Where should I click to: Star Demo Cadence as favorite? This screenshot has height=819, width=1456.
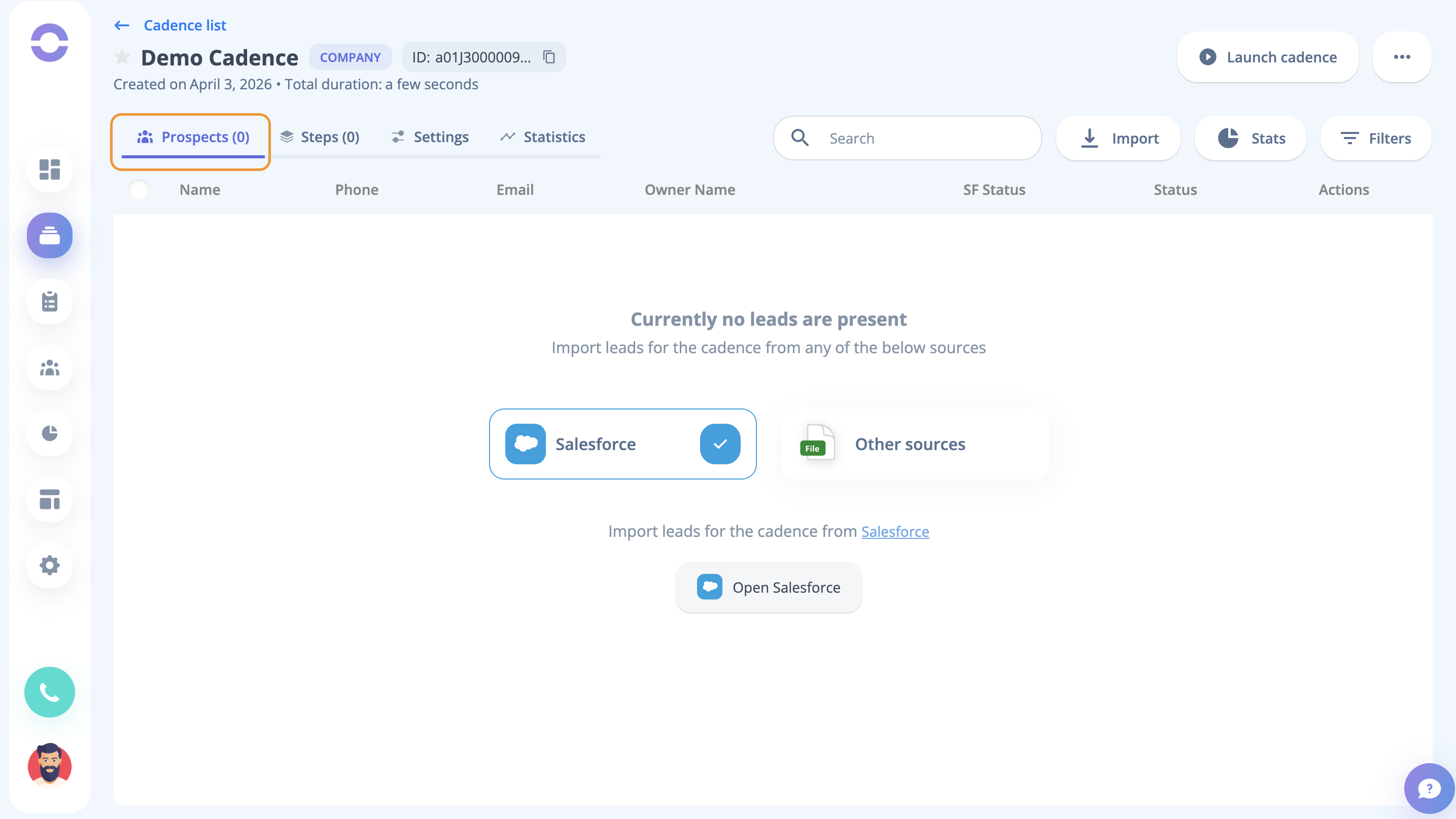click(122, 57)
